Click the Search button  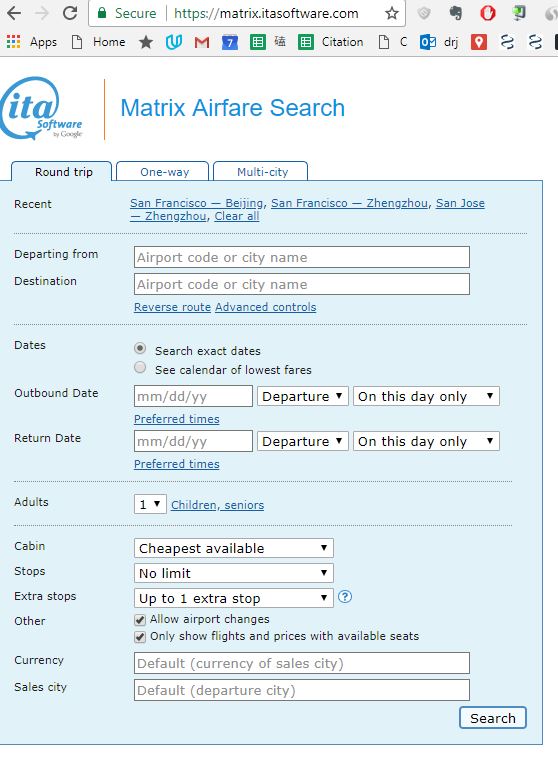[x=493, y=718]
